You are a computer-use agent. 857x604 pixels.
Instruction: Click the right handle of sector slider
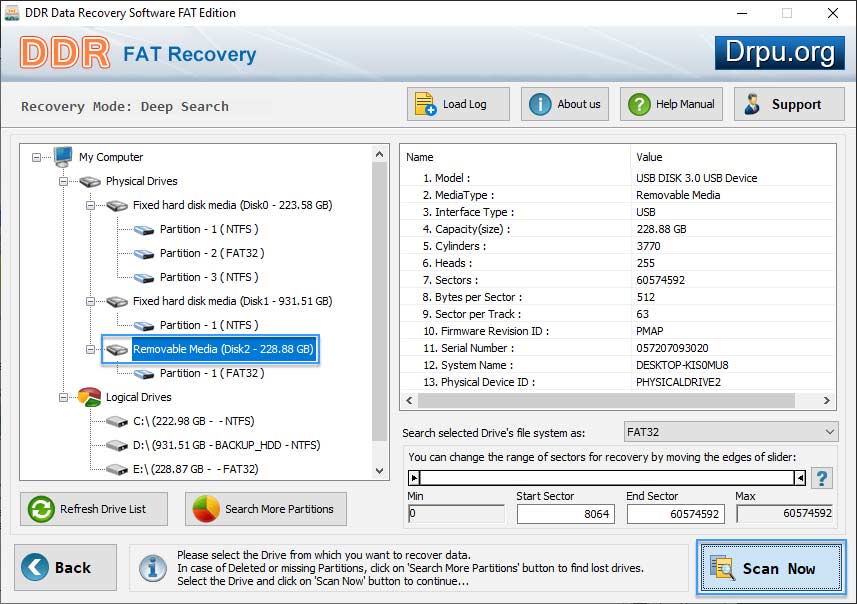[800, 478]
